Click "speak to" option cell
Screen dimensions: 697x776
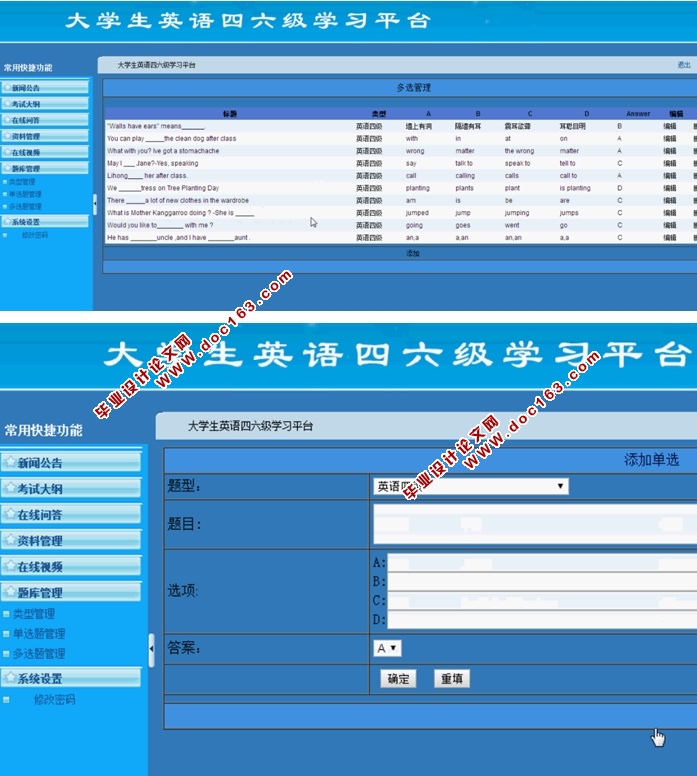pyautogui.click(x=517, y=163)
